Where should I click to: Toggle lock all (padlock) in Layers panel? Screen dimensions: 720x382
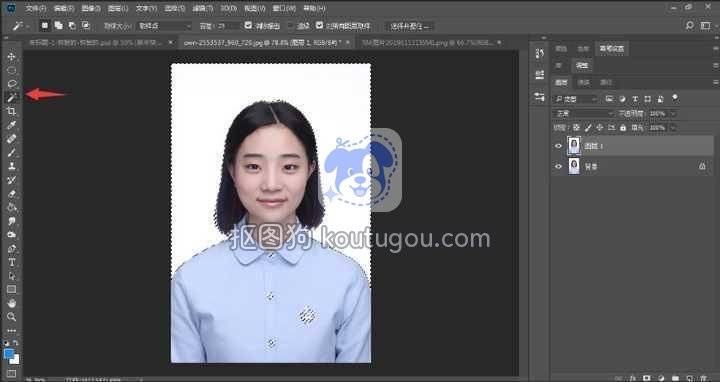(623, 128)
